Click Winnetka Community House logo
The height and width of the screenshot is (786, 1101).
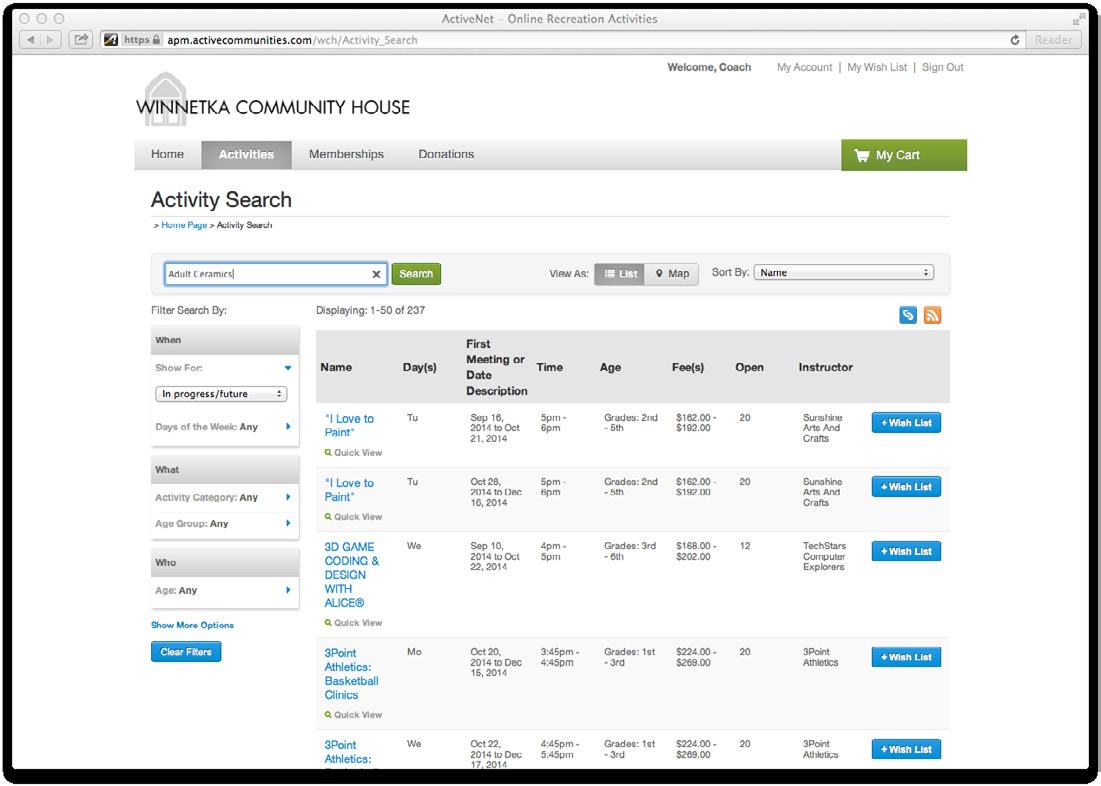(x=272, y=100)
